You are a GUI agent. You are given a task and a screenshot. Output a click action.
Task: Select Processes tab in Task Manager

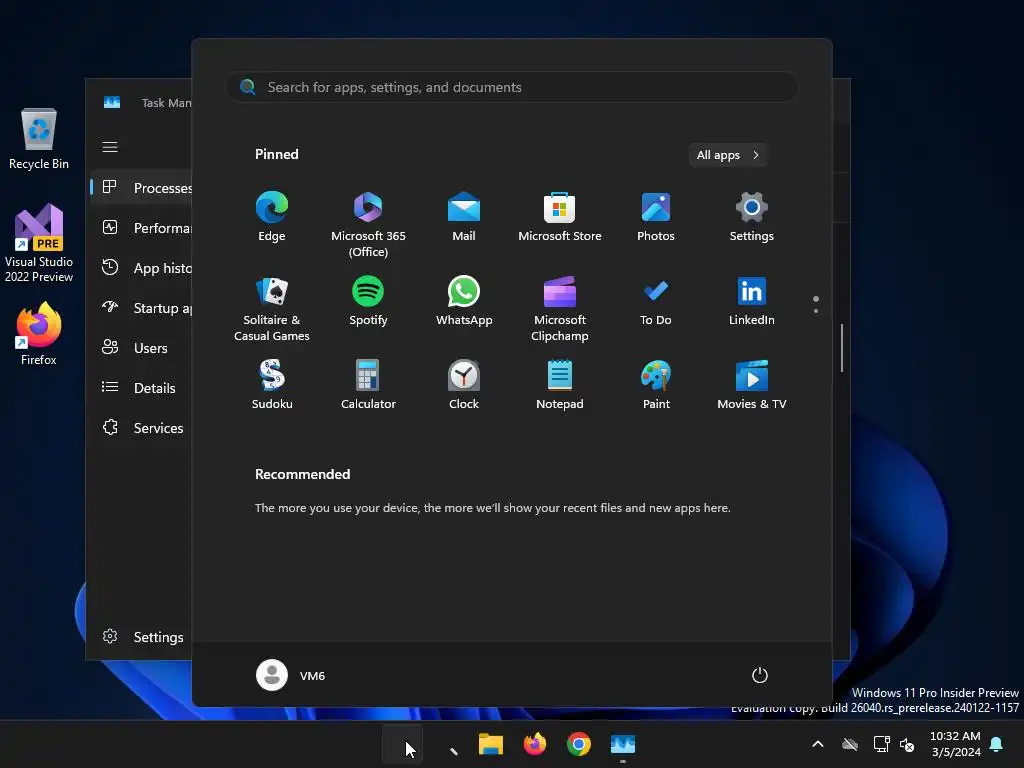tap(141, 188)
